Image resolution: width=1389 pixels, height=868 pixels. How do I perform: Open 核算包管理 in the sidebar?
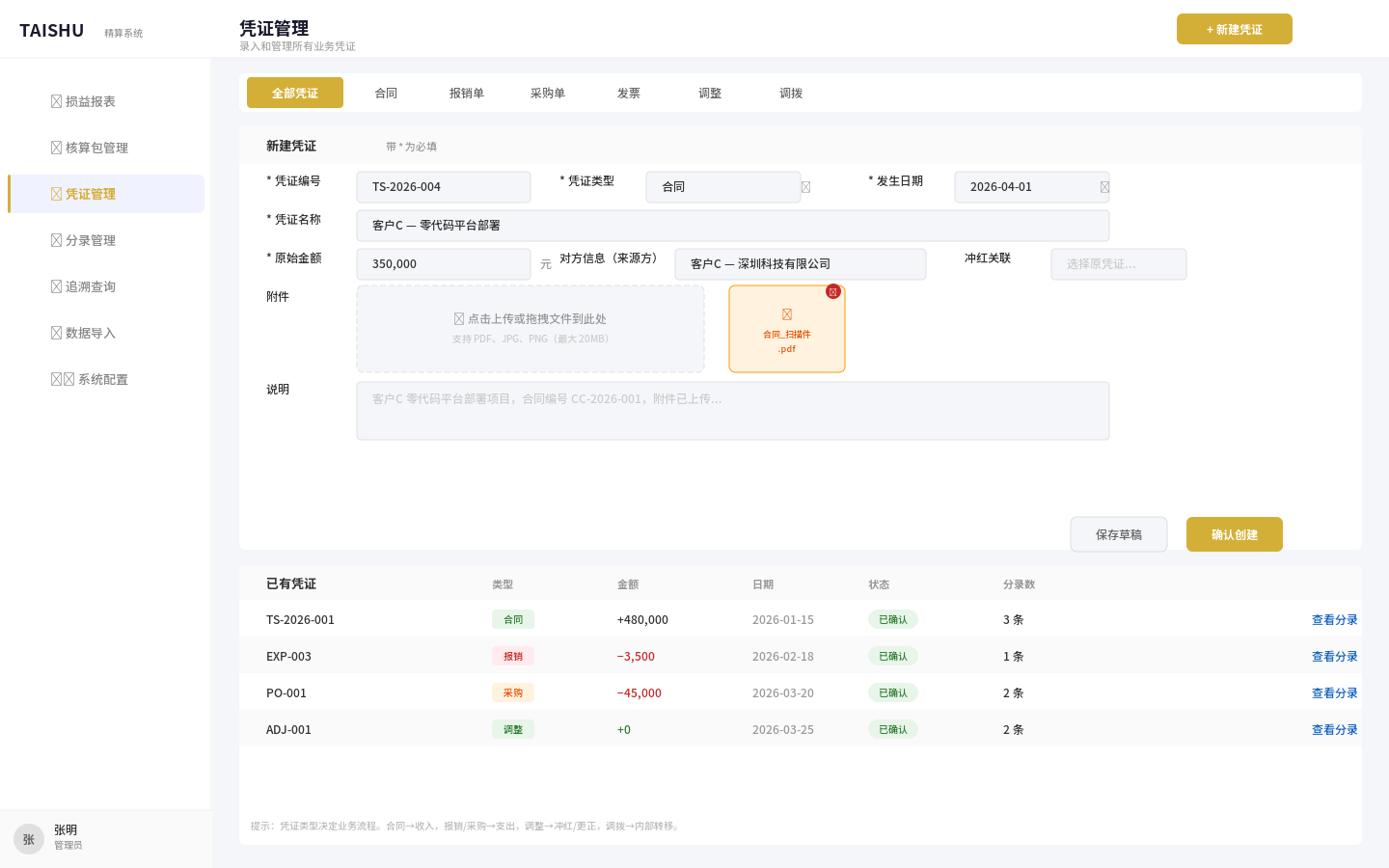point(106,148)
